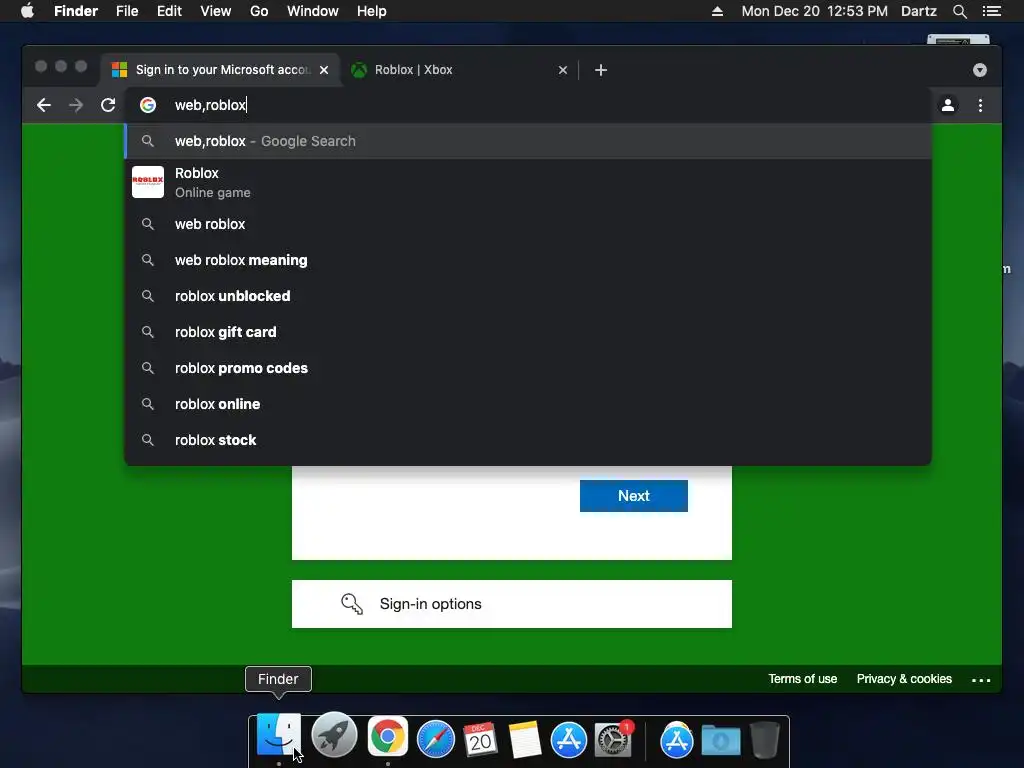Open the Apple menu

[x=27, y=11]
